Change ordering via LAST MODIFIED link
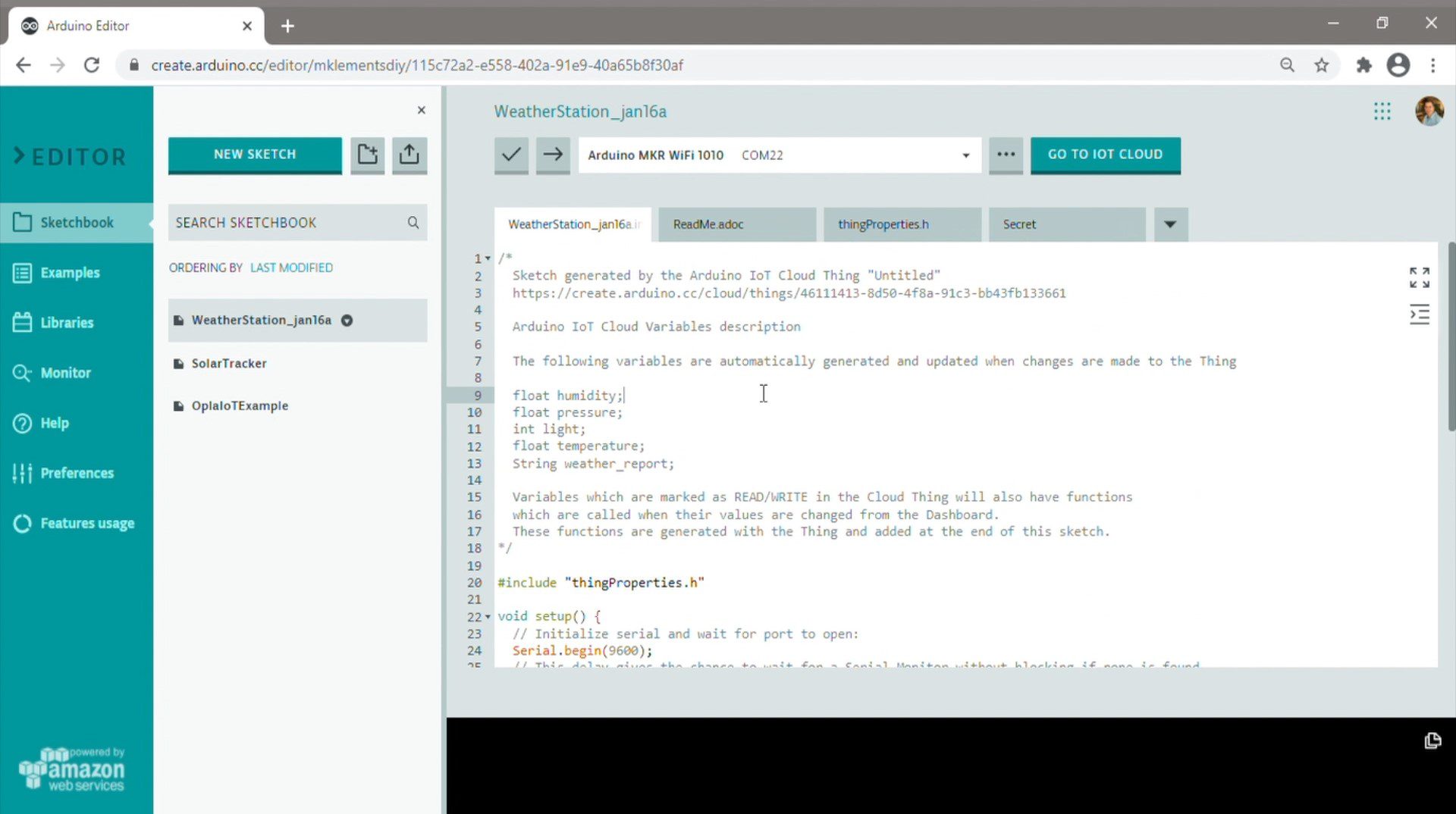The image size is (1456, 814). (x=291, y=268)
